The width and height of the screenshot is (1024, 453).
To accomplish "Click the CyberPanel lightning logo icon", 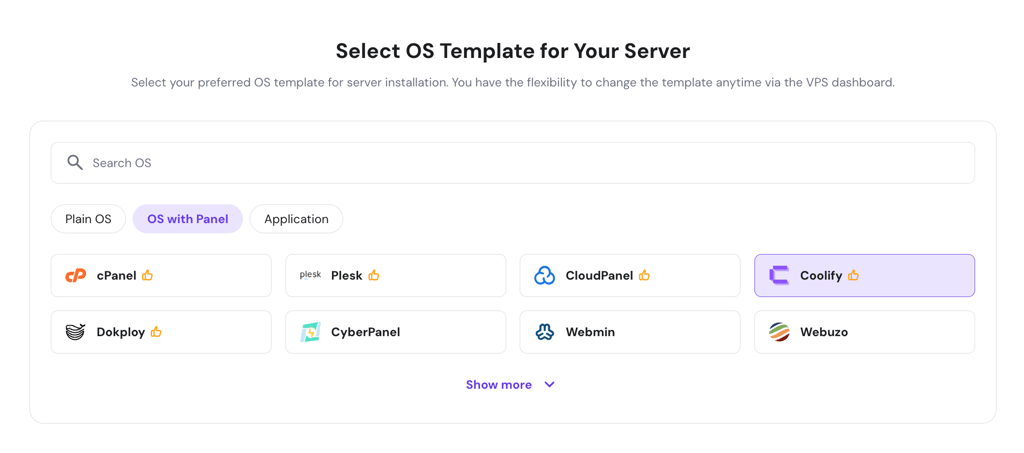I will [x=310, y=332].
